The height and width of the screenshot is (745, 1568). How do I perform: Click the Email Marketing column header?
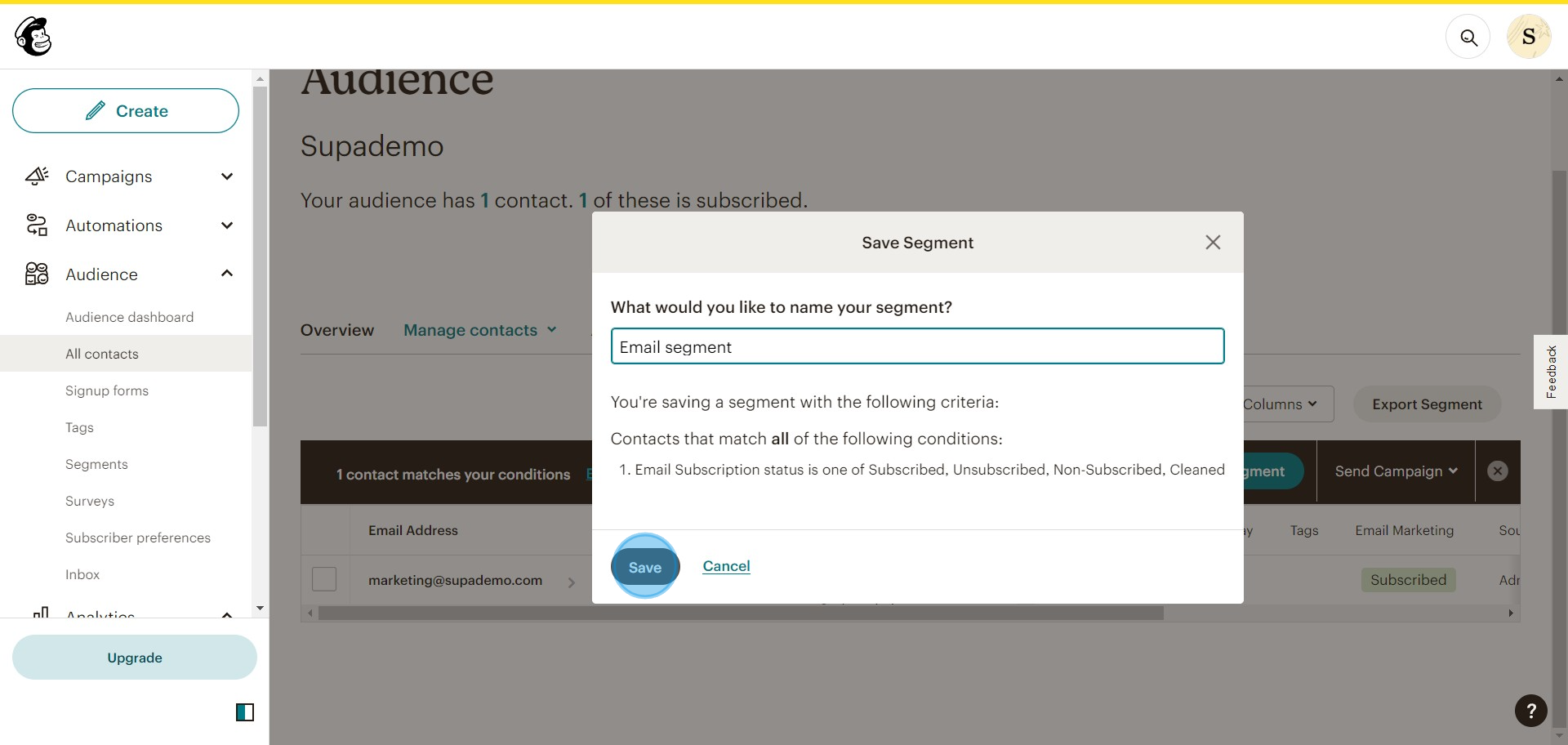tap(1405, 530)
